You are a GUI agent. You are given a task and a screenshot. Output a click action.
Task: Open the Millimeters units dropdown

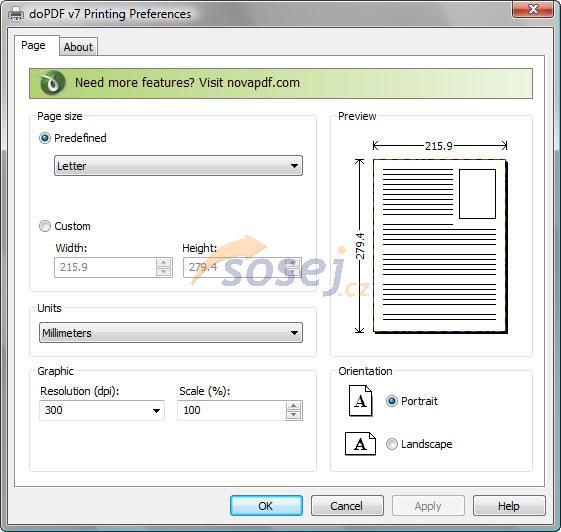coord(171,333)
